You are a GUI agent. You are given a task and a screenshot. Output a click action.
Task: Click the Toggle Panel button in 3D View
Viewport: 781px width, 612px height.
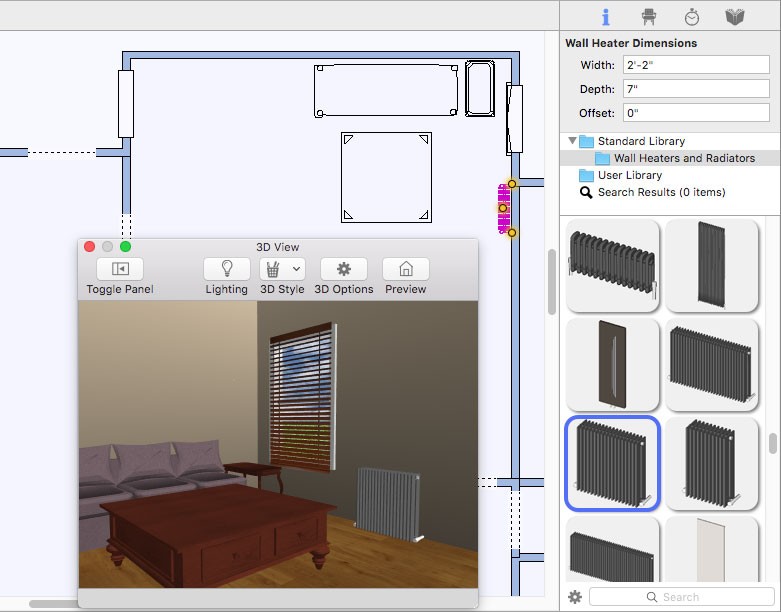point(120,269)
